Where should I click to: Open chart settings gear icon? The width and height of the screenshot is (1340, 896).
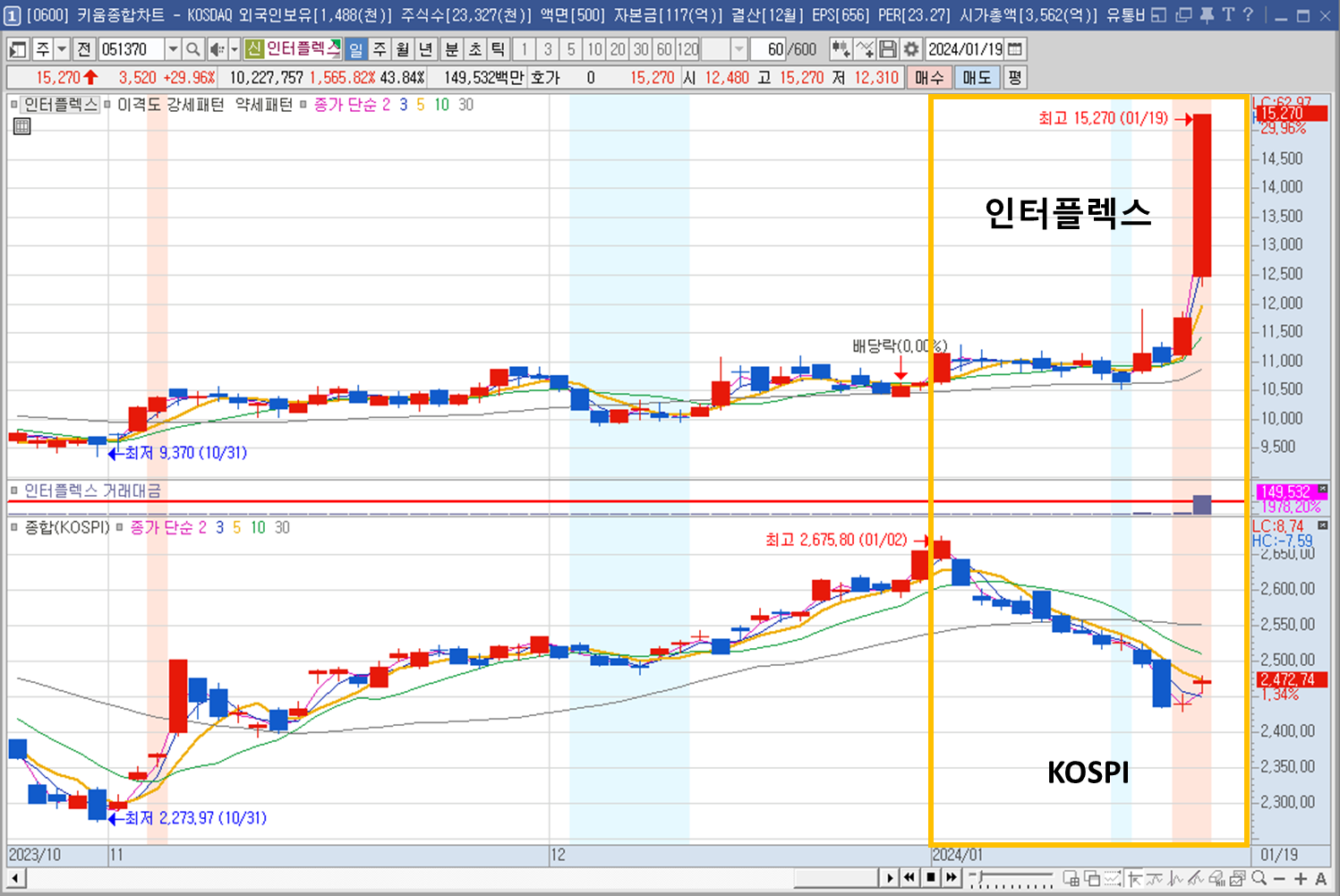coord(911,49)
